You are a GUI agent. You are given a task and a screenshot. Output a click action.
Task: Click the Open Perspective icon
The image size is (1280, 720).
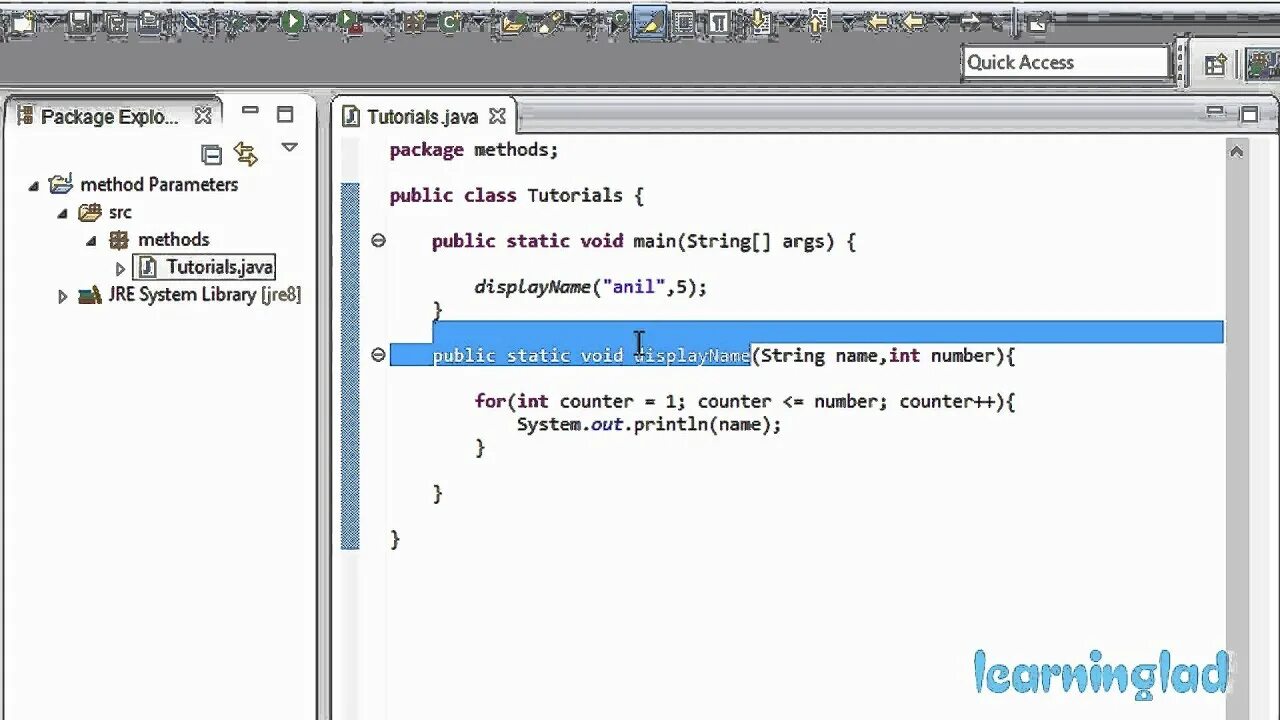[1215, 66]
